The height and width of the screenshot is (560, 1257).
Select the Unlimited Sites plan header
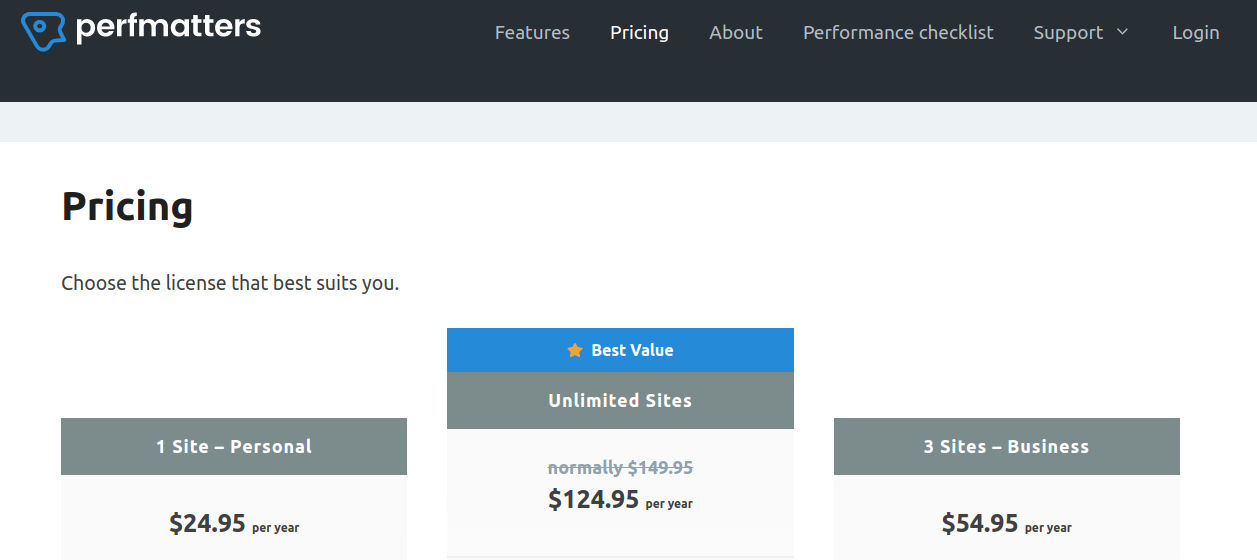click(620, 400)
